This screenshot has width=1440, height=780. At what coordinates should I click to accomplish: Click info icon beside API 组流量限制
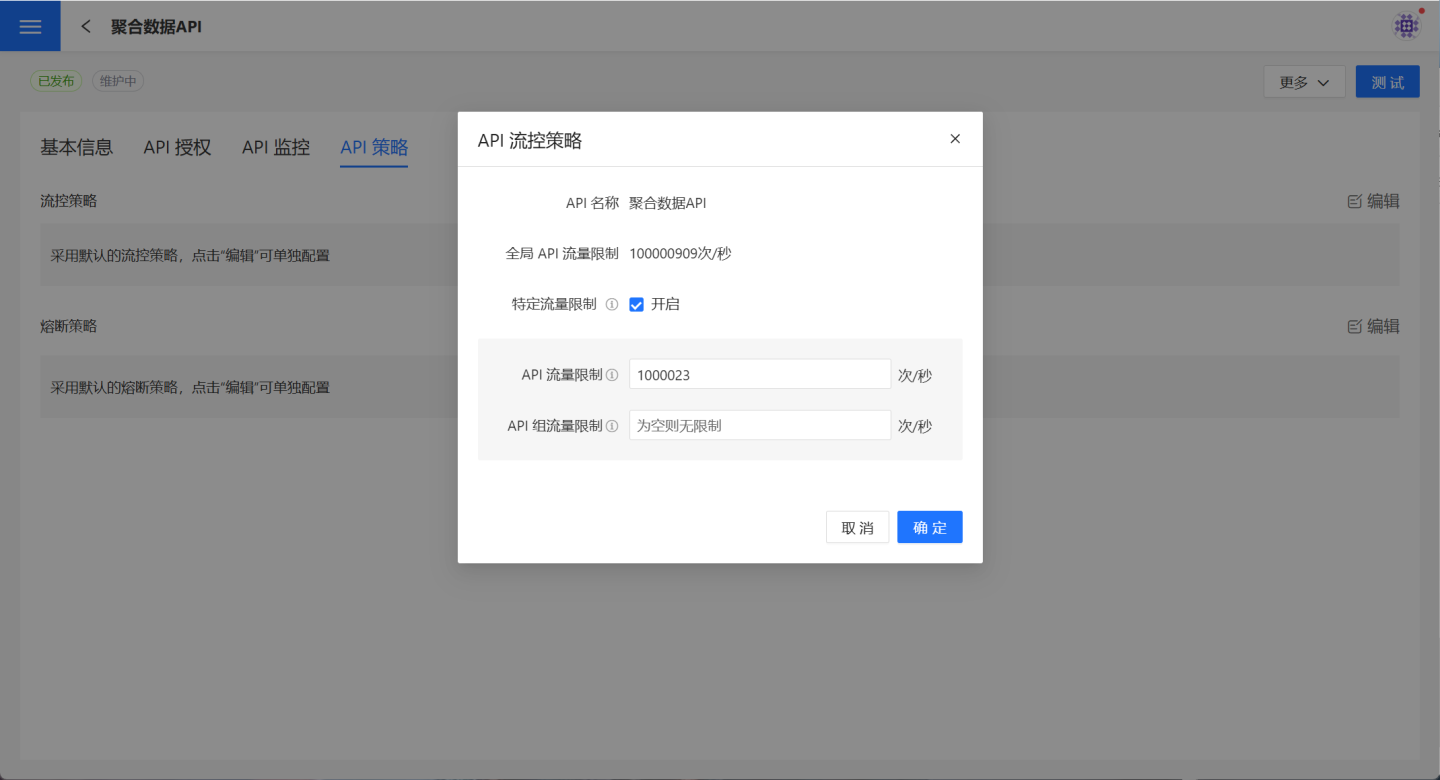tap(612, 426)
